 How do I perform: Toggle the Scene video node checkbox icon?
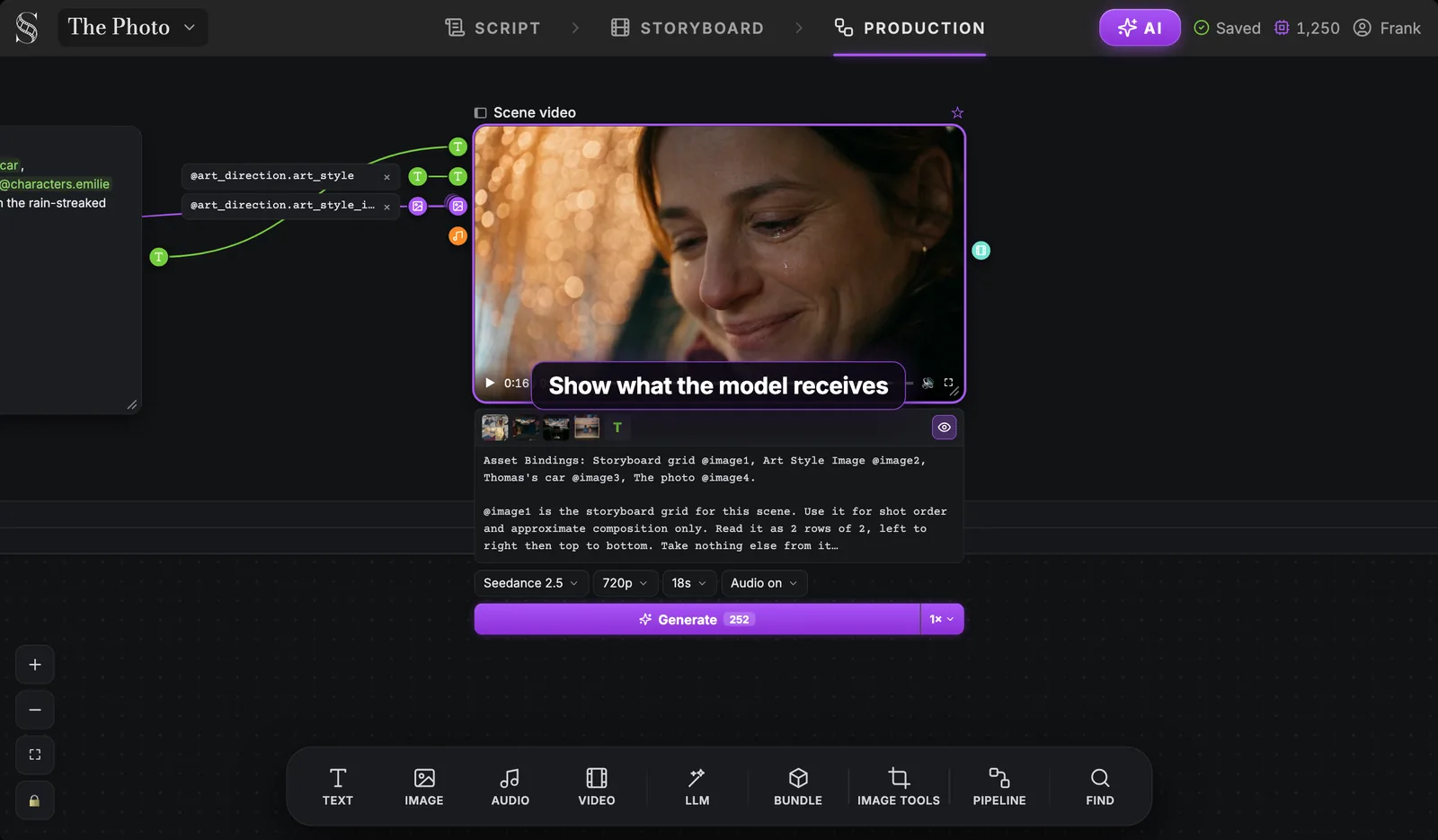click(x=481, y=113)
